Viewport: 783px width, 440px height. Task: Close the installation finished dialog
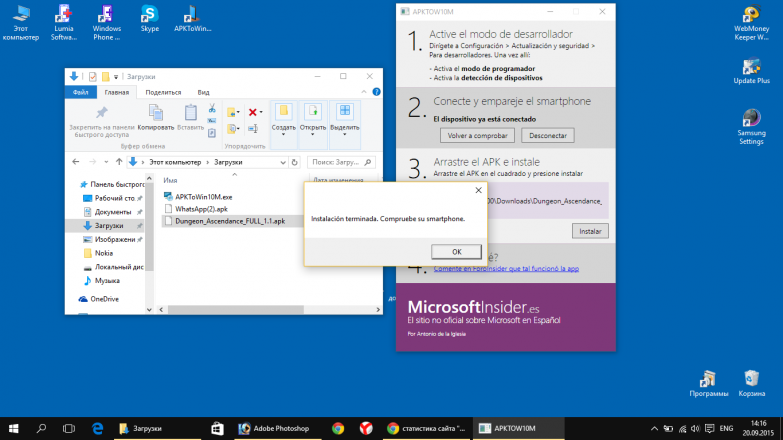pos(478,190)
